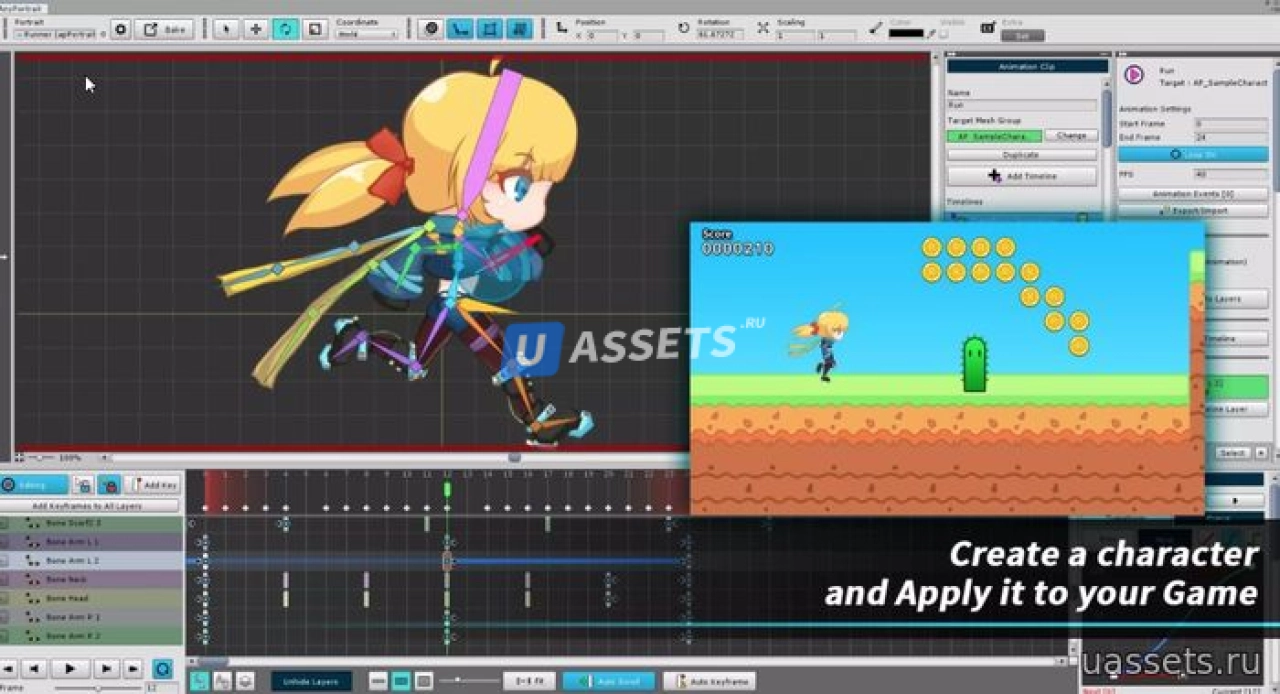Choose the Move tool in the toolbar
This screenshot has width=1280, height=694.
[x=256, y=29]
